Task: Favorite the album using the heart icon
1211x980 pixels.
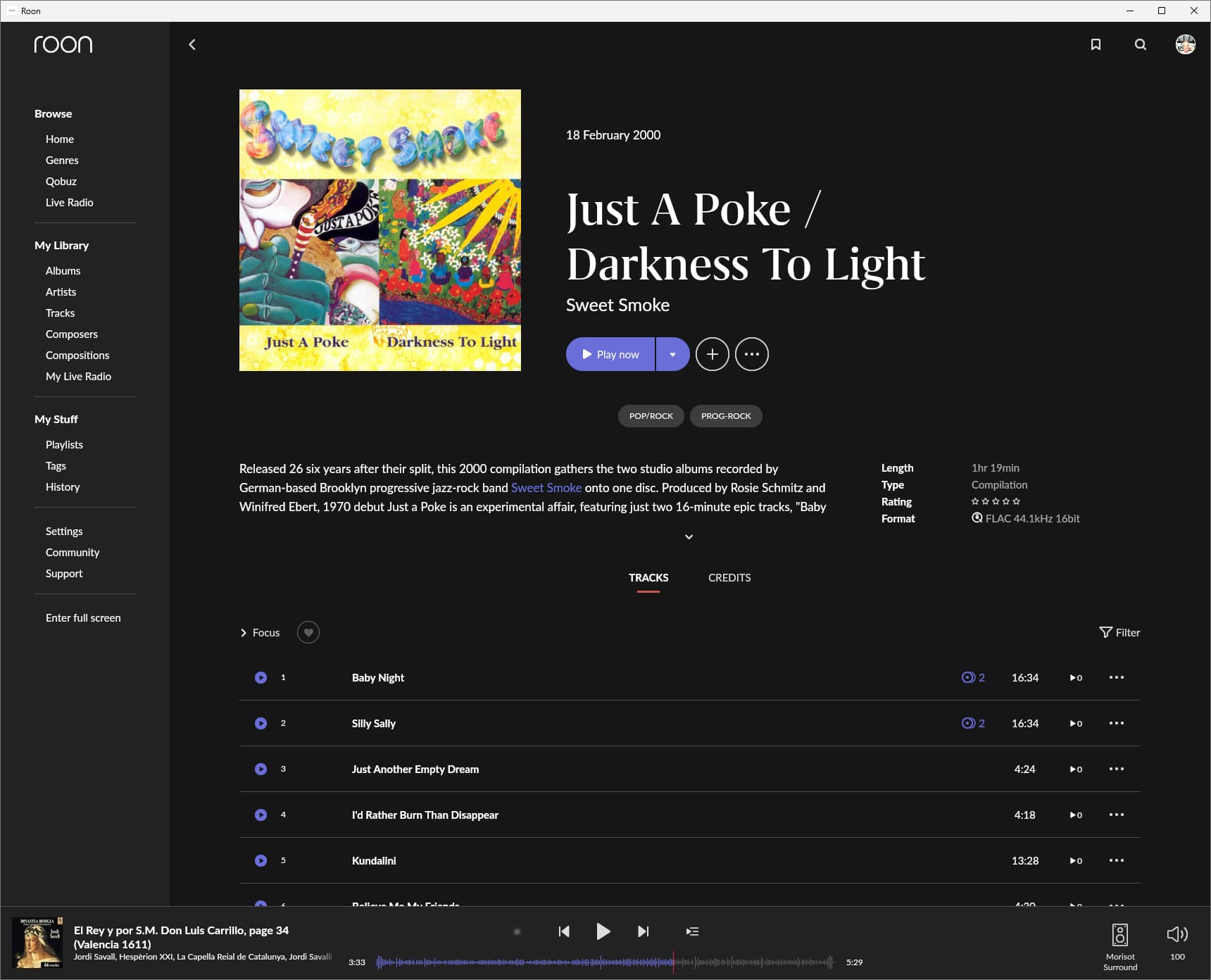Action: pos(308,632)
